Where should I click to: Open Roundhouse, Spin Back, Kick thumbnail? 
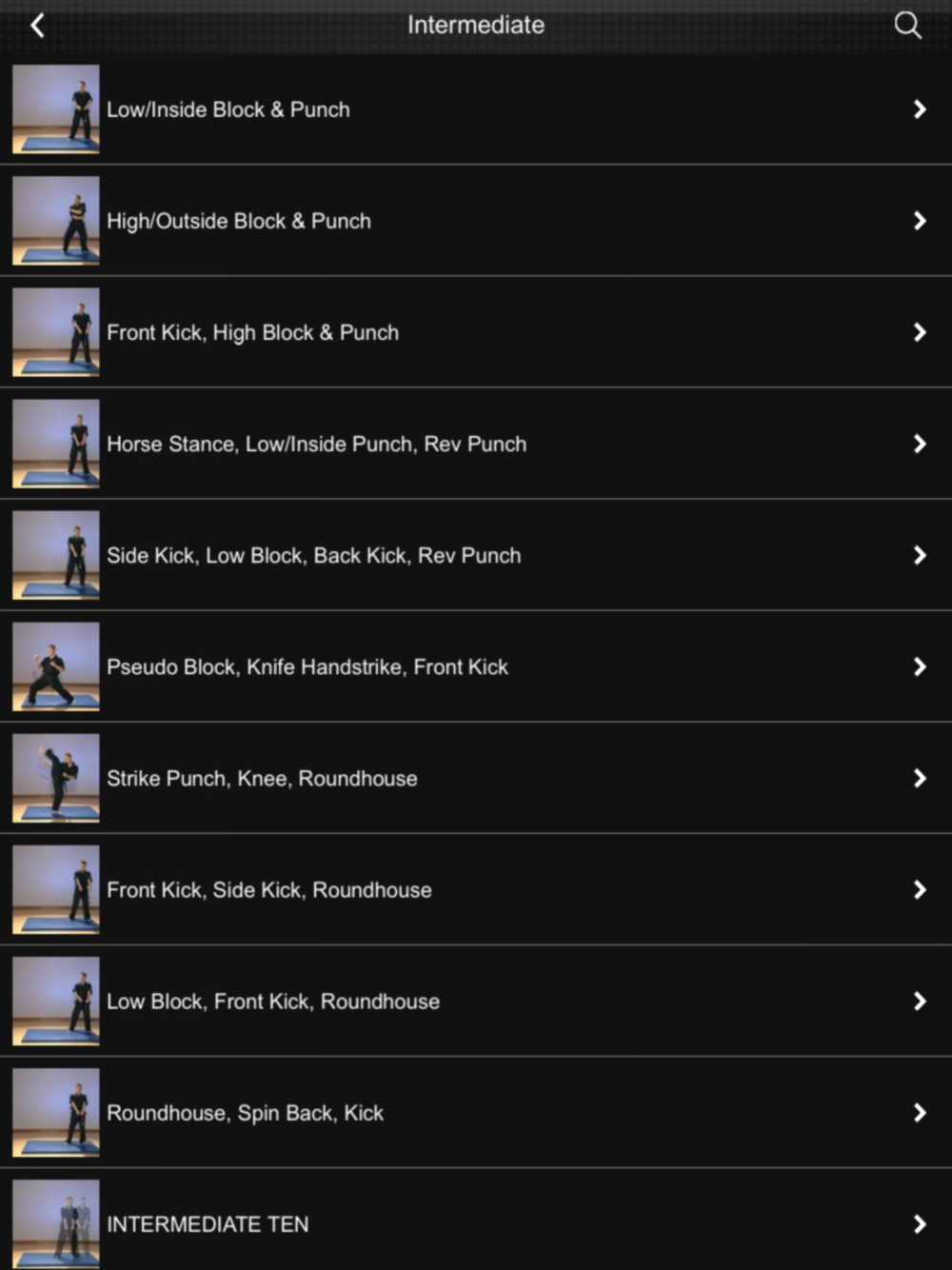(56, 1112)
